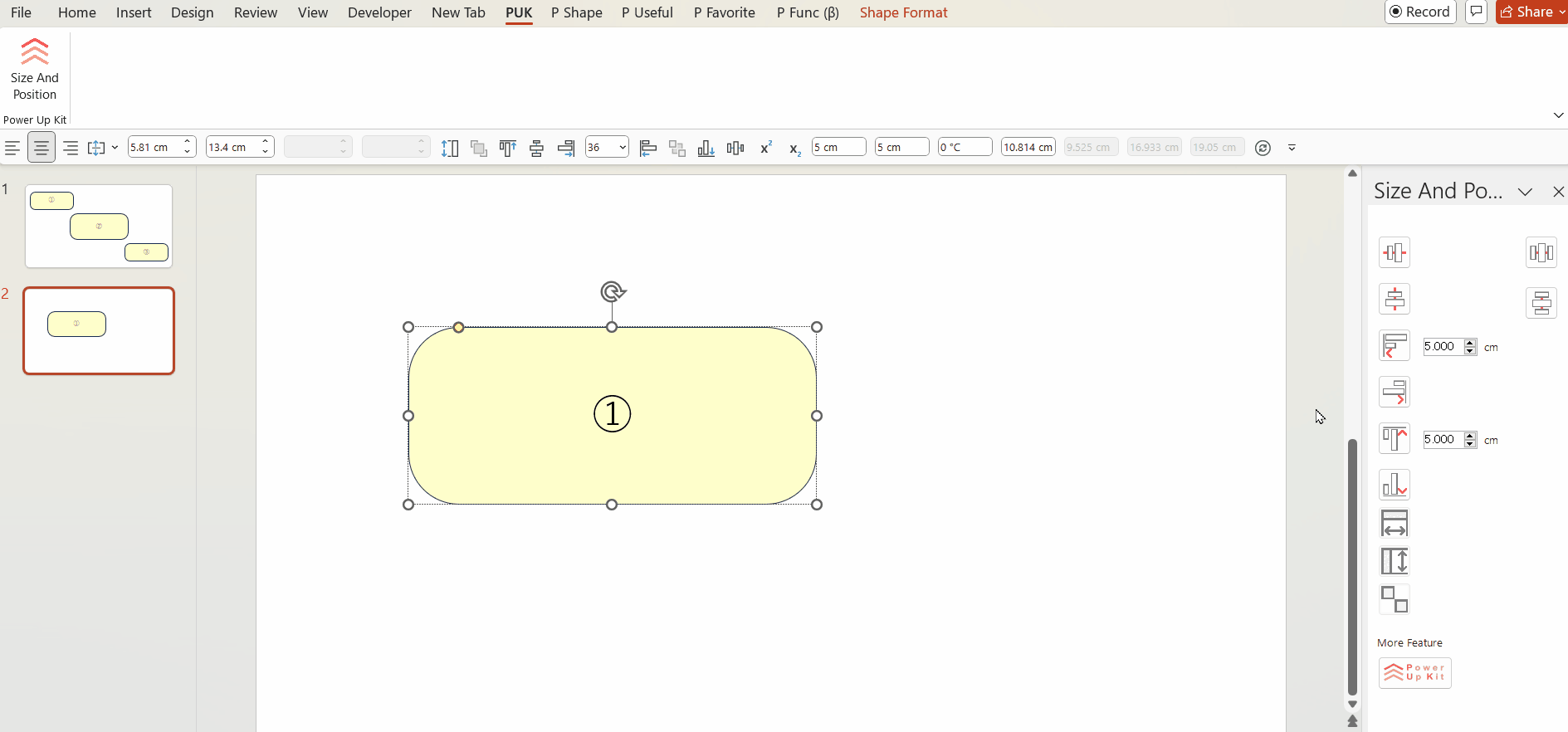
Task: Click the Size And Position ribbon button
Action: pos(35,69)
